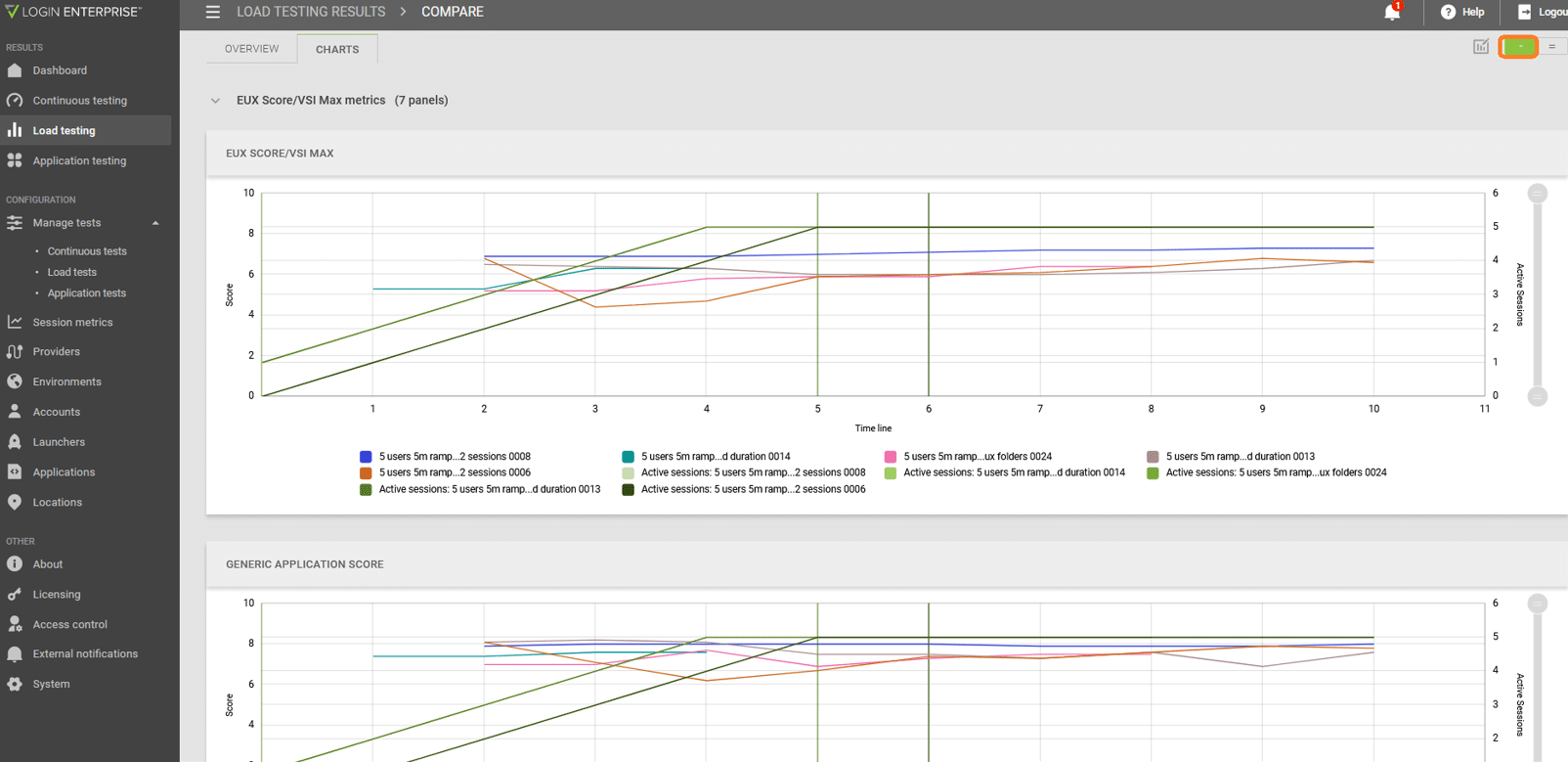Click the Locations pin icon

(x=15, y=502)
